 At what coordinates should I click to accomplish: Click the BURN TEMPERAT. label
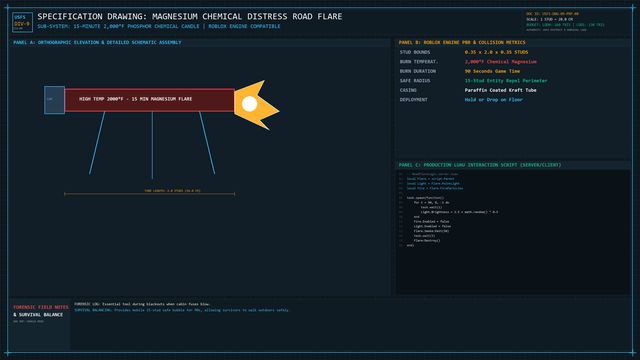(x=419, y=62)
